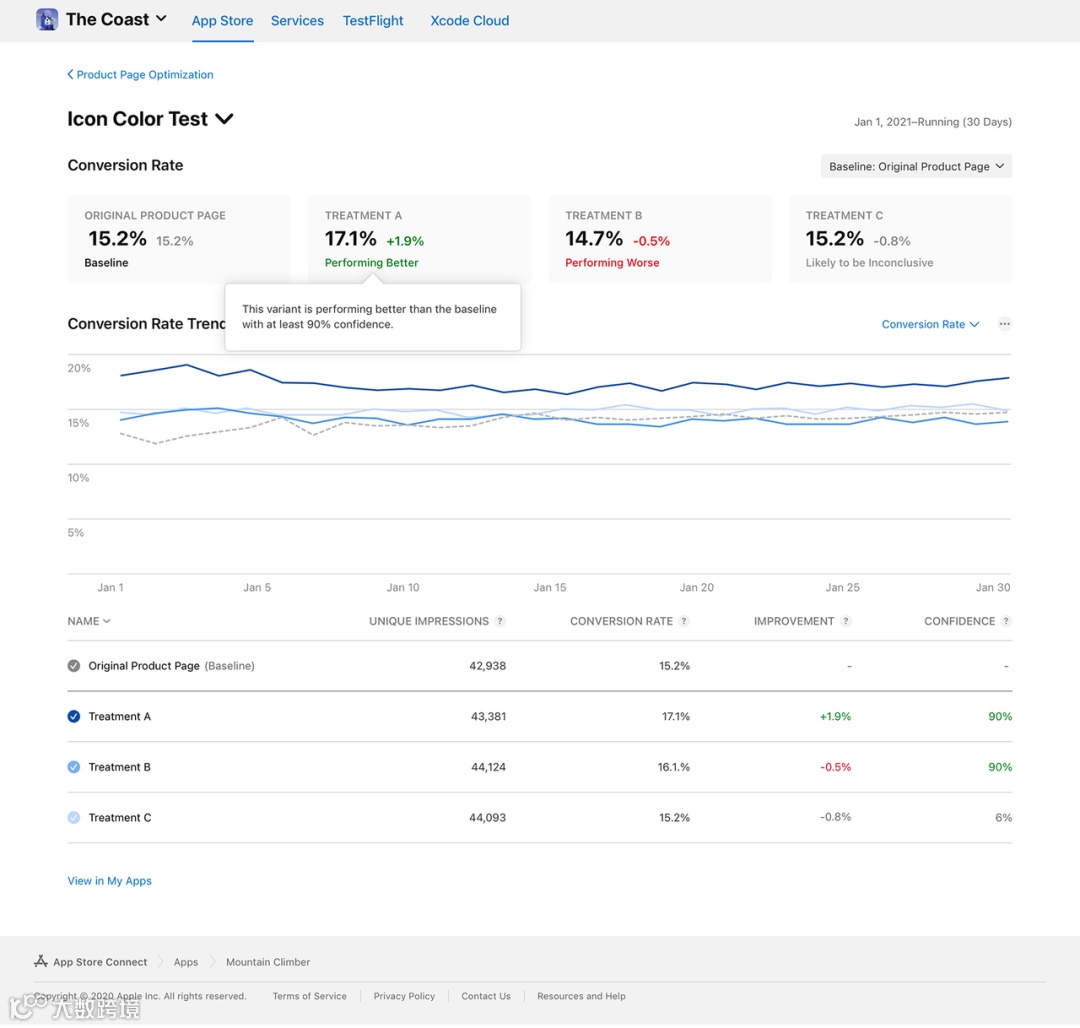Open the Conversion Rate metric dropdown
The image size is (1080, 1028).
tap(930, 324)
